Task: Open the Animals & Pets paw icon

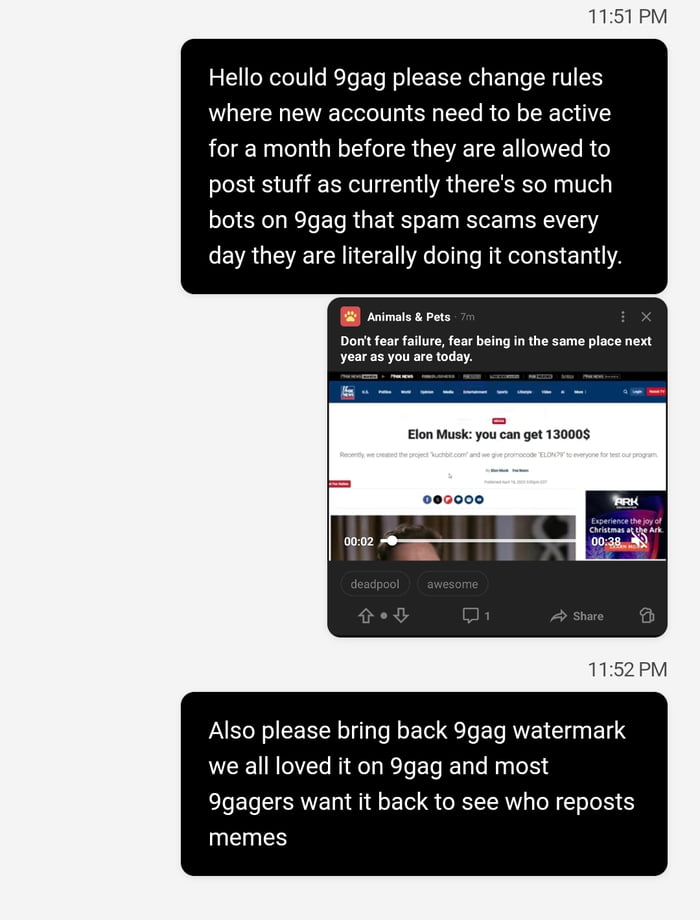Action: (x=350, y=317)
